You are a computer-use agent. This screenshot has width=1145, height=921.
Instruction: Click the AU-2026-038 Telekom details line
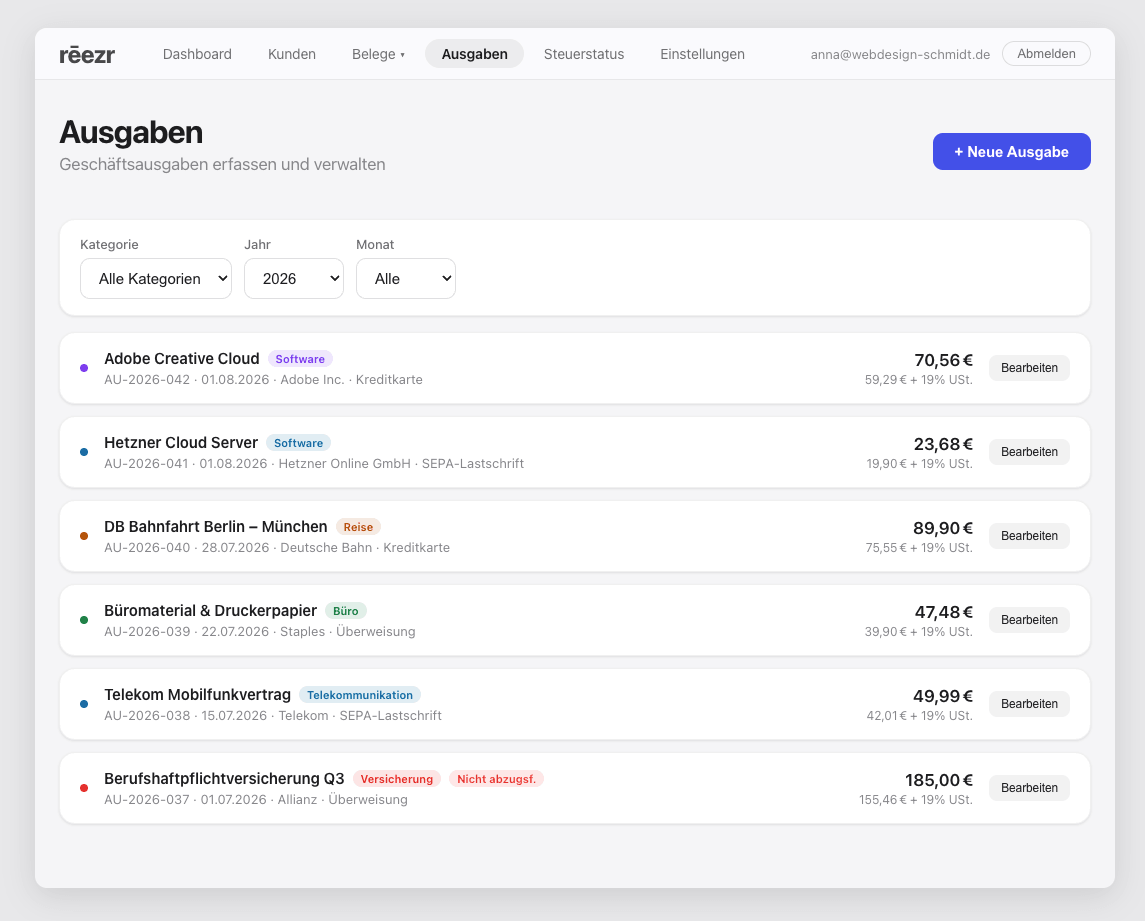click(x=272, y=716)
